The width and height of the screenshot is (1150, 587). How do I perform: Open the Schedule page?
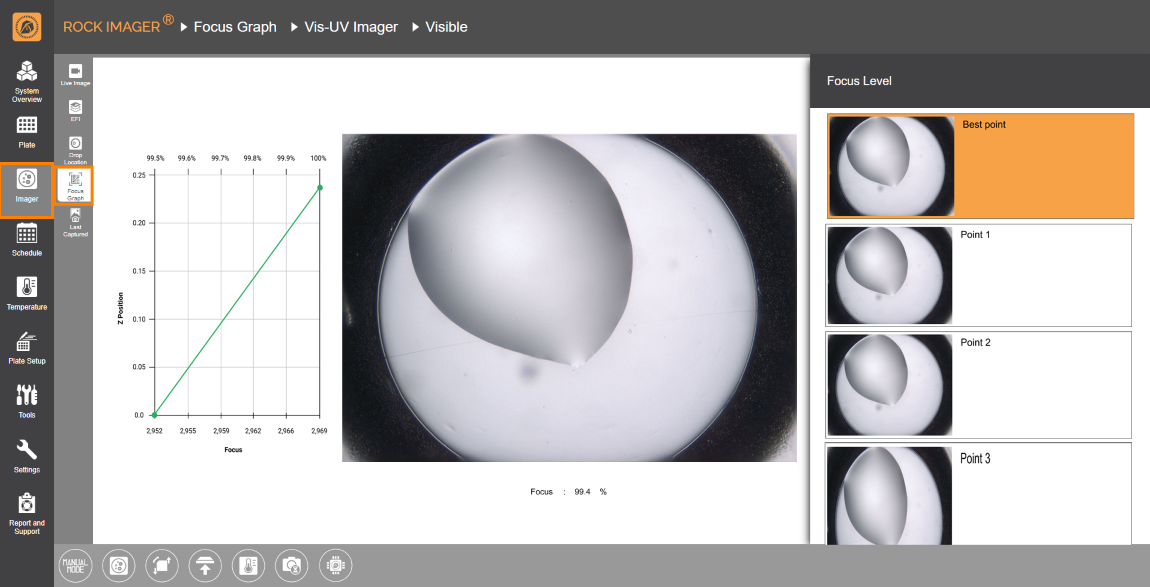pyautogui.click(x=27, y=239)
